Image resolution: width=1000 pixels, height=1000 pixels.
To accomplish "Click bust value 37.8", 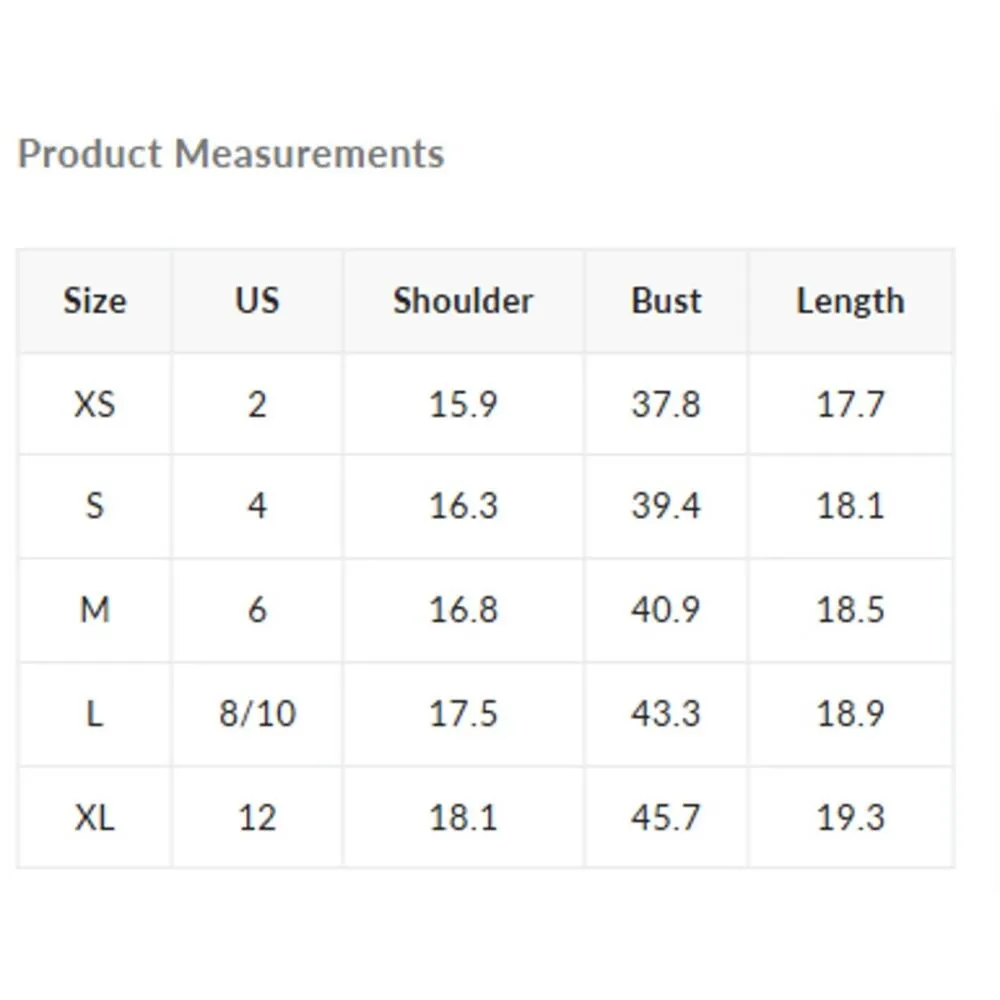I will click(x=666, y=404).
